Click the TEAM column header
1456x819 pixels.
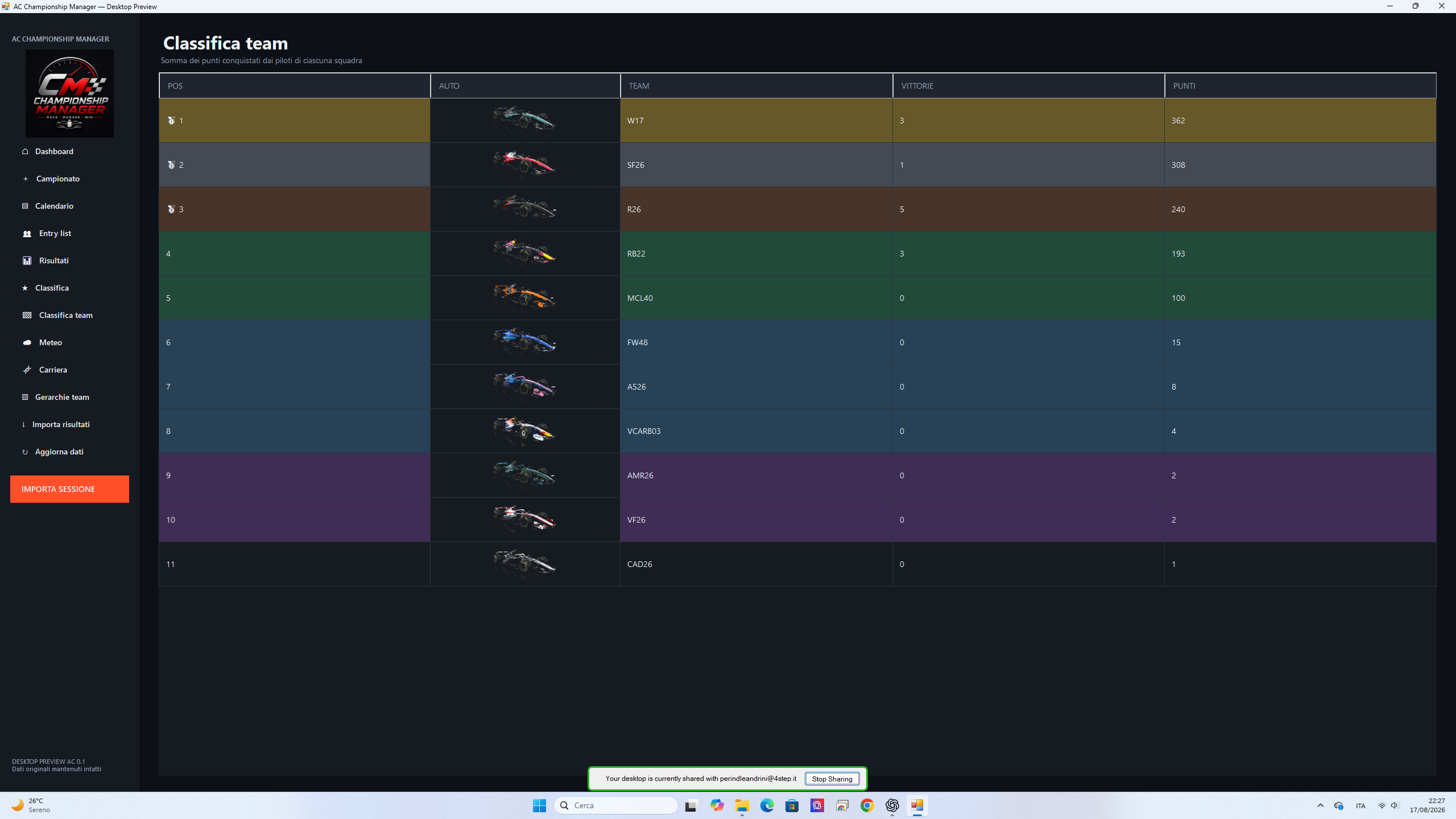click(756, 86)
